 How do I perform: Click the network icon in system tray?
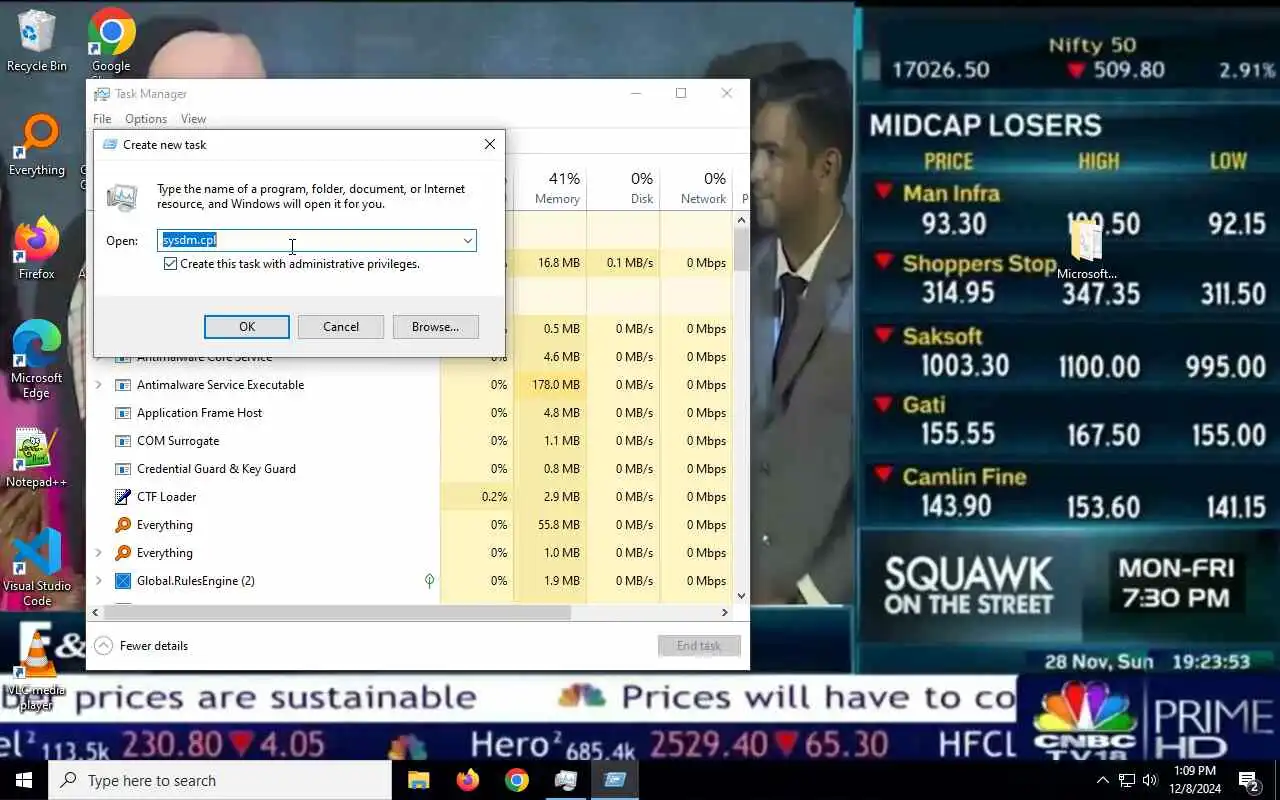tap(1126, 781)
